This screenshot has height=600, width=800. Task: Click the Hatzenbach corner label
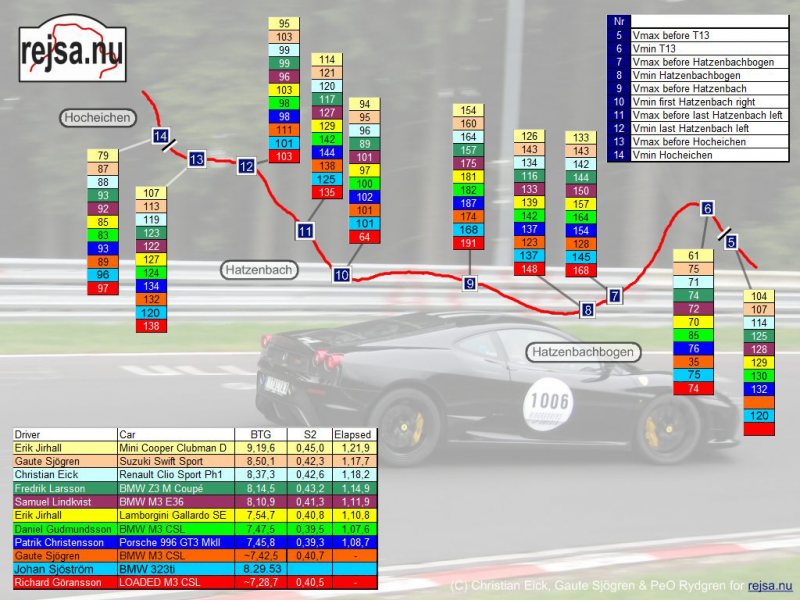click(x=259, y=270)
